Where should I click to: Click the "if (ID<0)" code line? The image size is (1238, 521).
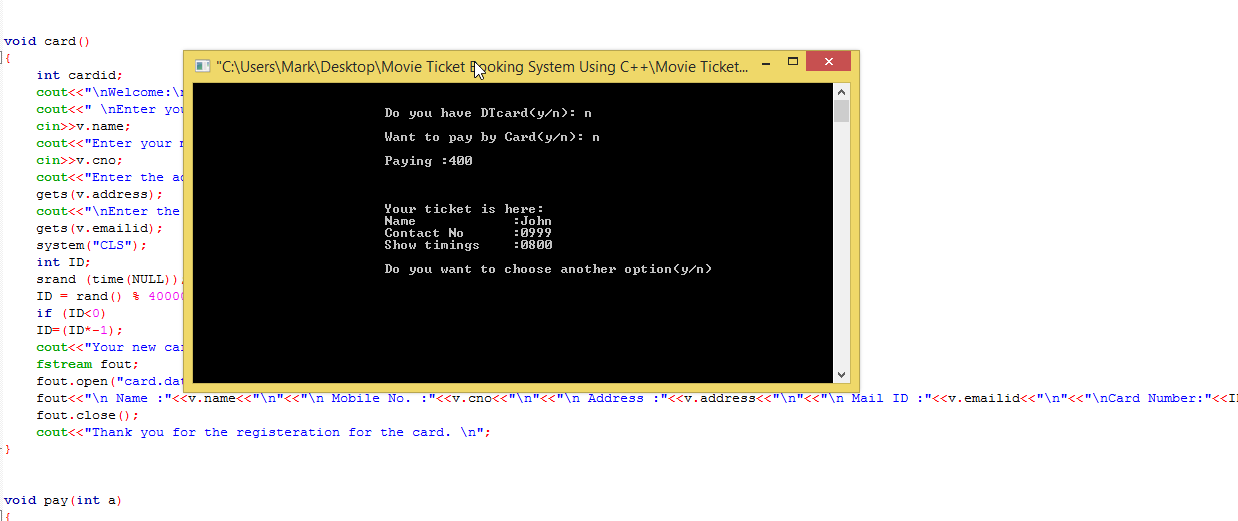point(71,313)
